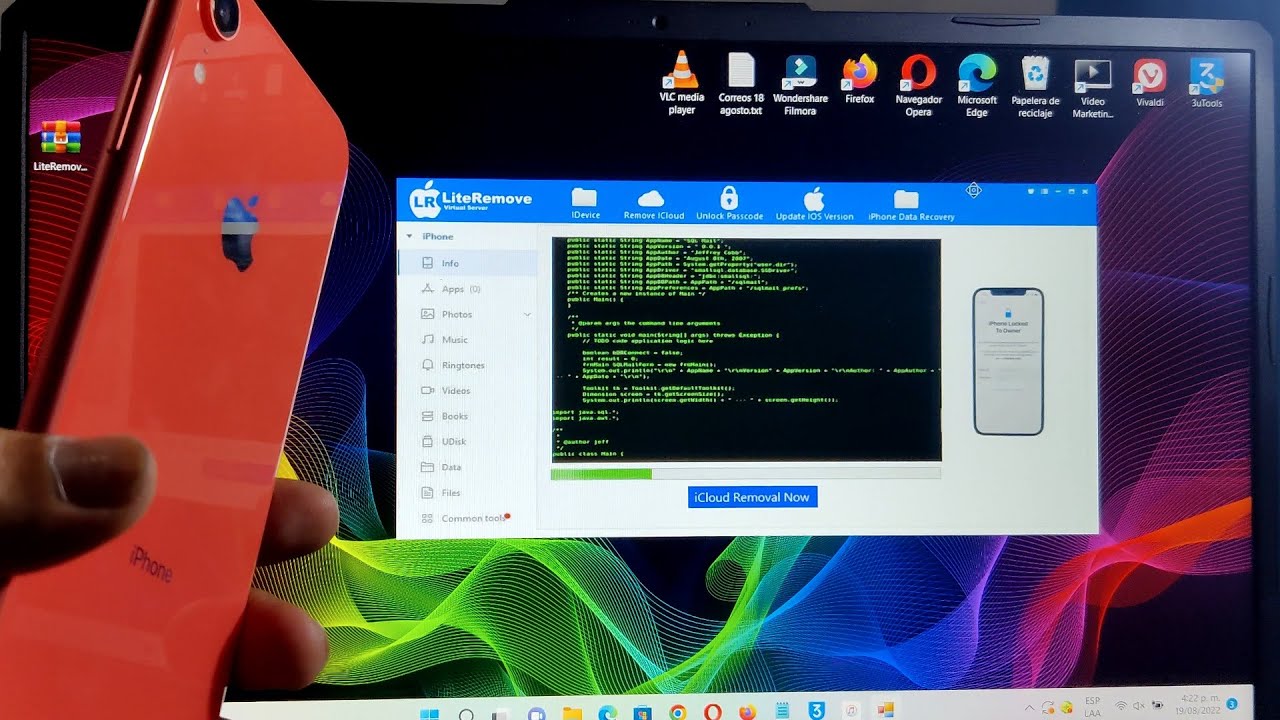1280x720 pixels.
Task: Collapse the iPhone tree node
Action: point(409,237)
